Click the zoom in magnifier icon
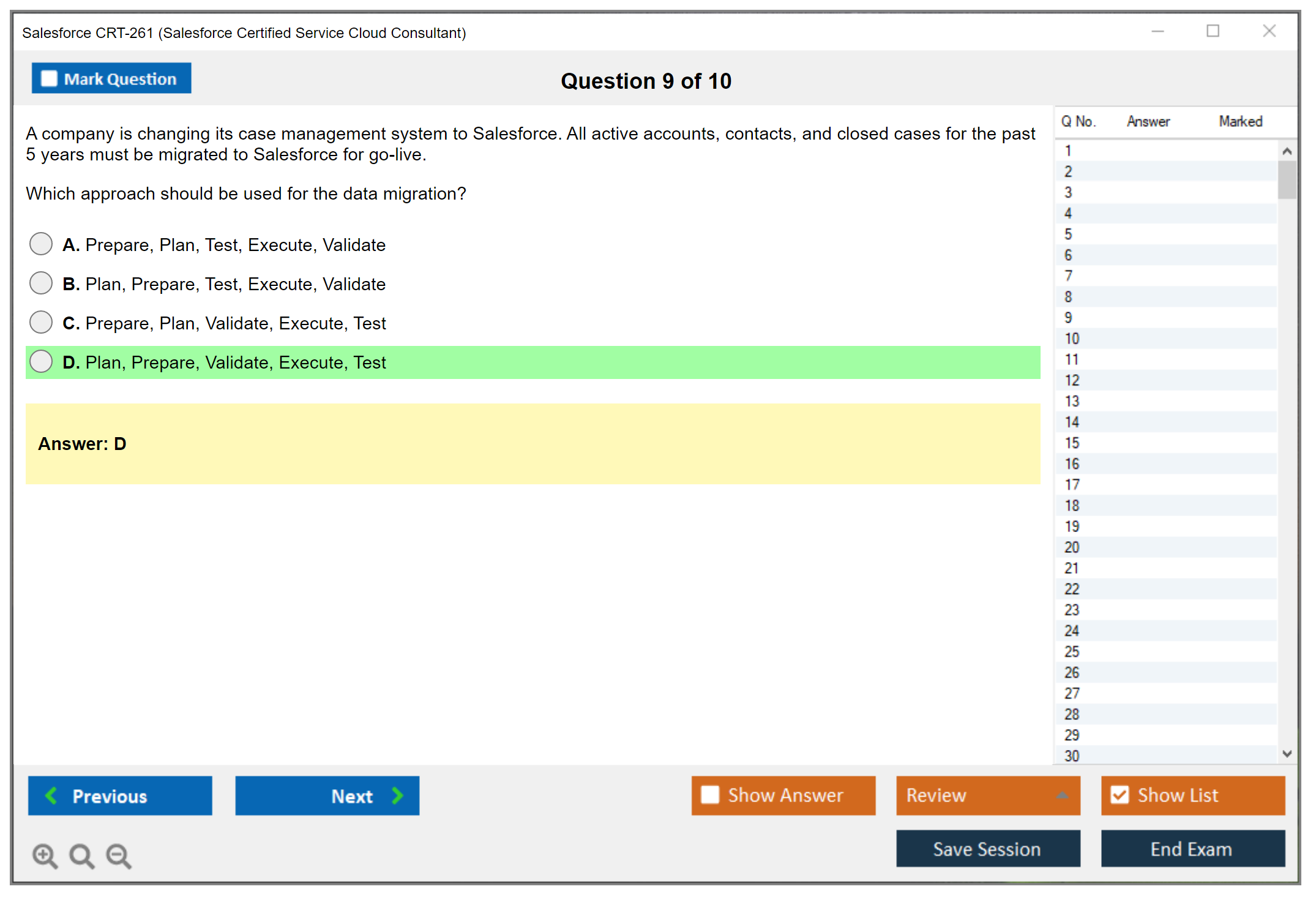1316x900 pixels. click(45, 855)
